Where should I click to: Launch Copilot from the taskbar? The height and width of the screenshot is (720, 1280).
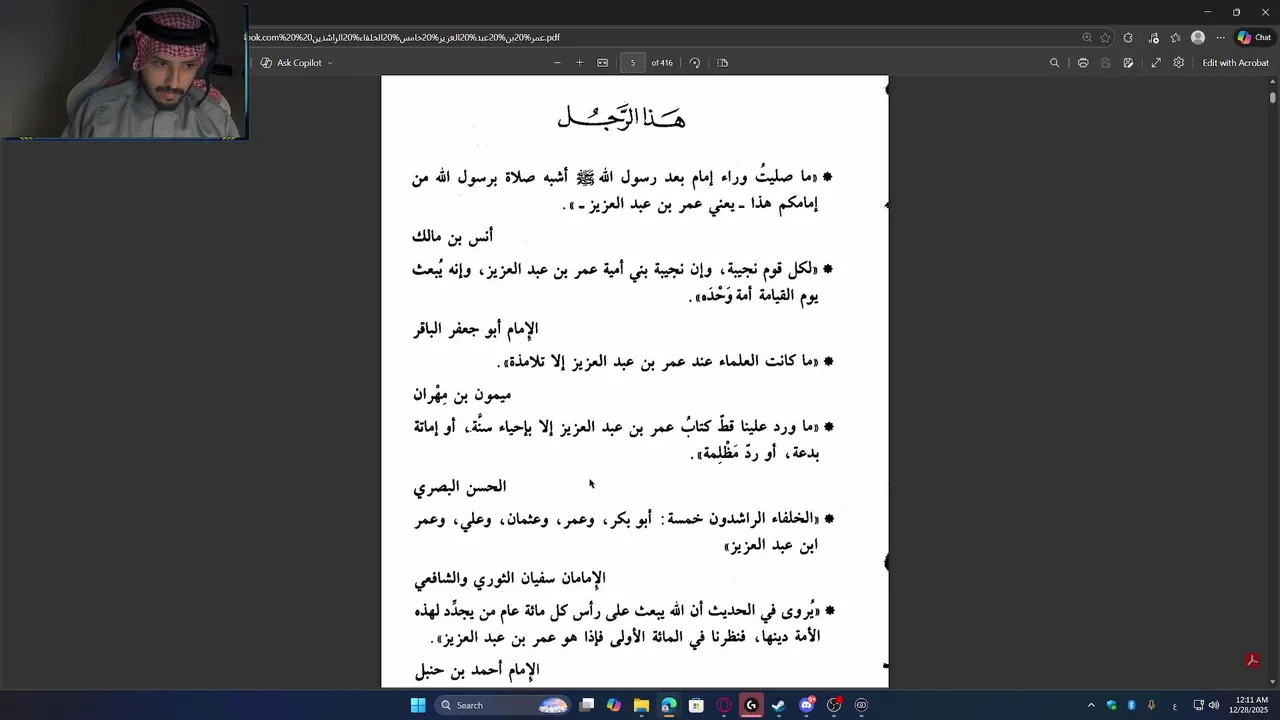click(614, 705)
